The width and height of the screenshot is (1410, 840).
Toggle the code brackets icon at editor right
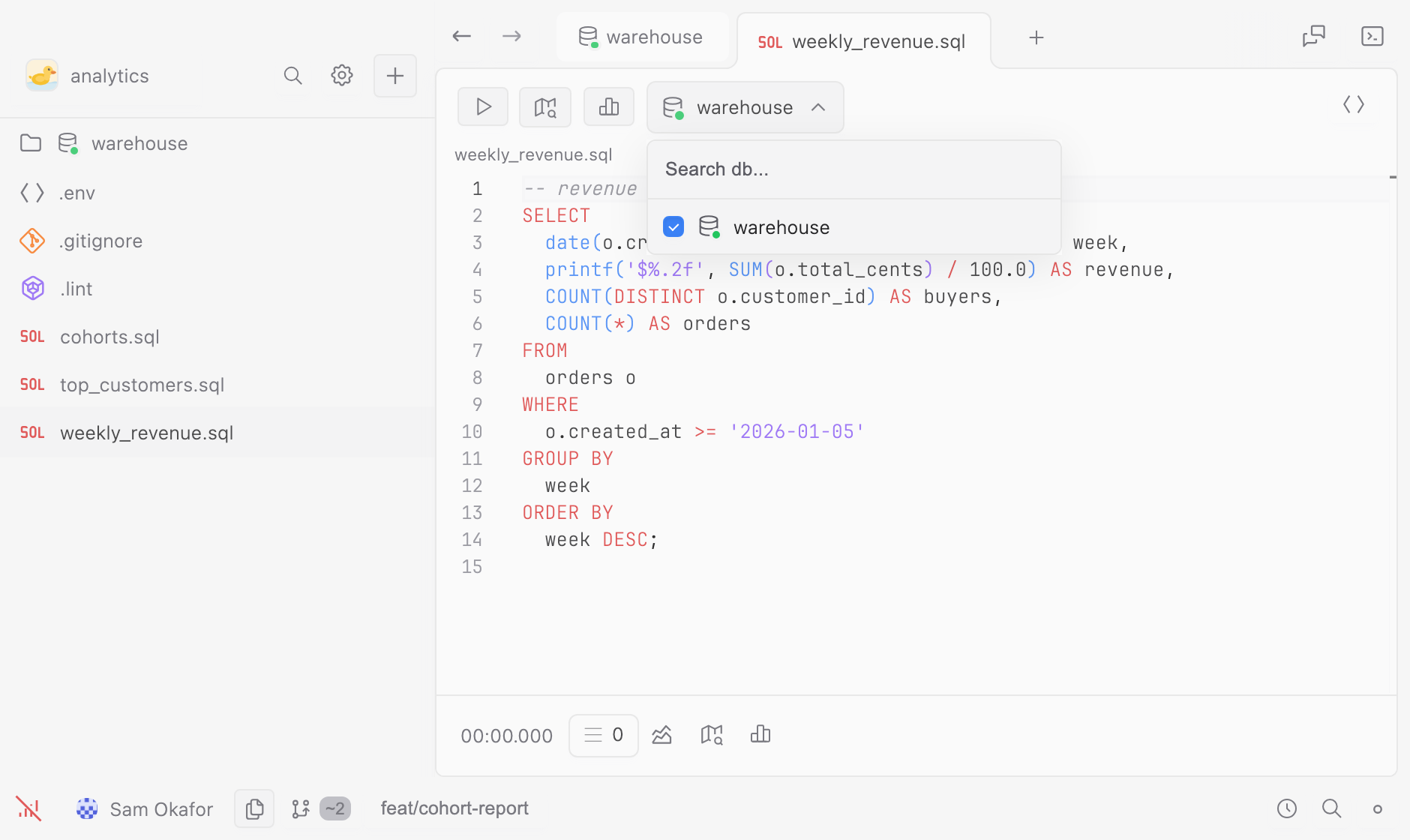[1354, 105]
